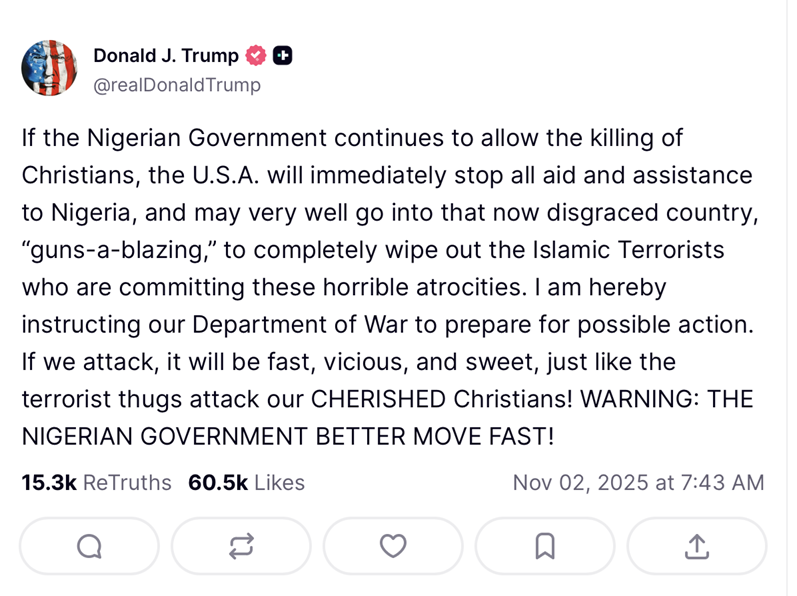Click the Nov 02, 2025 timestamp
Screen dimensions: 797x596
pyautogui.click(x=638, y=483)
